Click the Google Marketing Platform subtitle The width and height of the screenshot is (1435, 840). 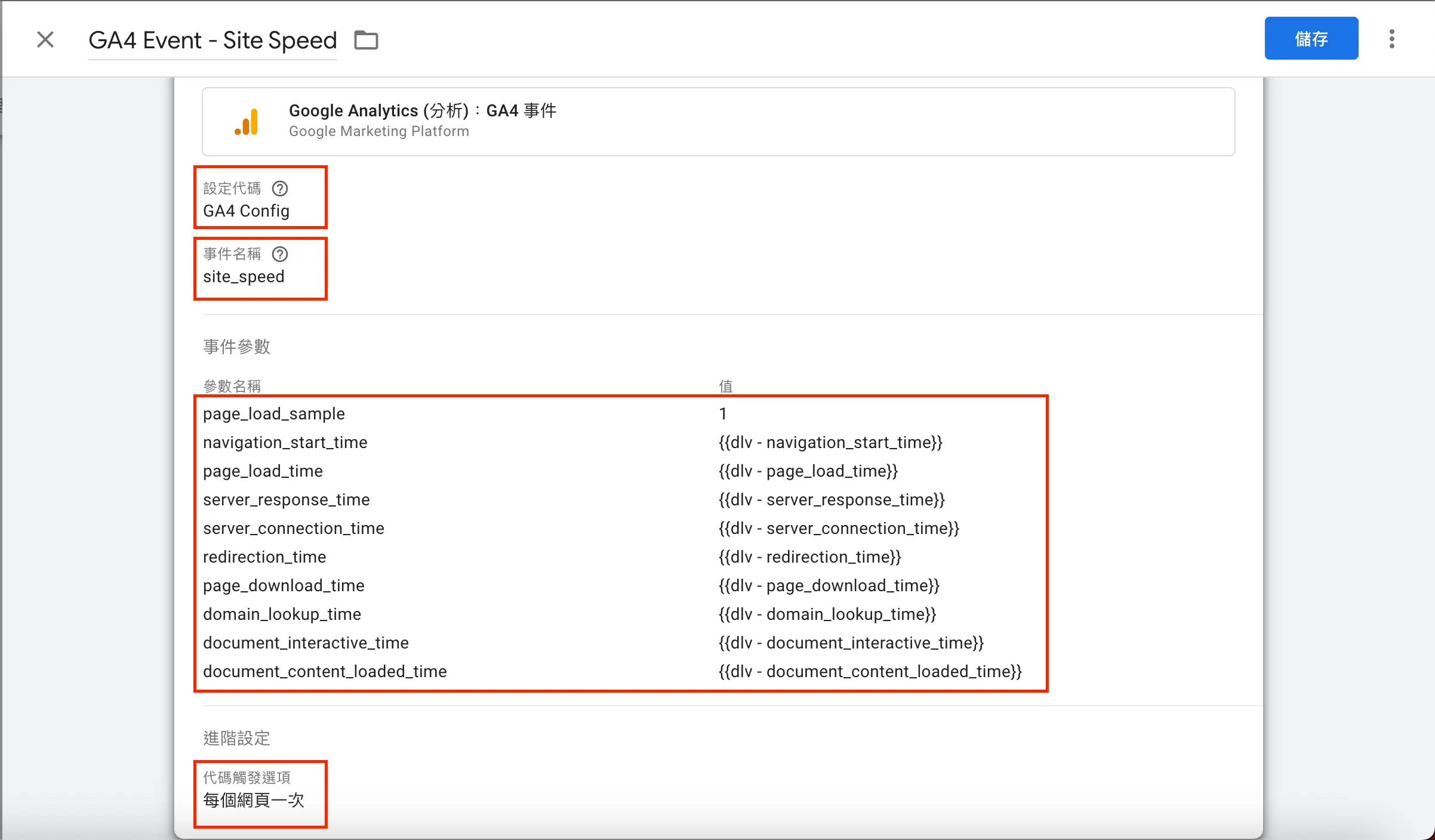[x=379, y=131]
